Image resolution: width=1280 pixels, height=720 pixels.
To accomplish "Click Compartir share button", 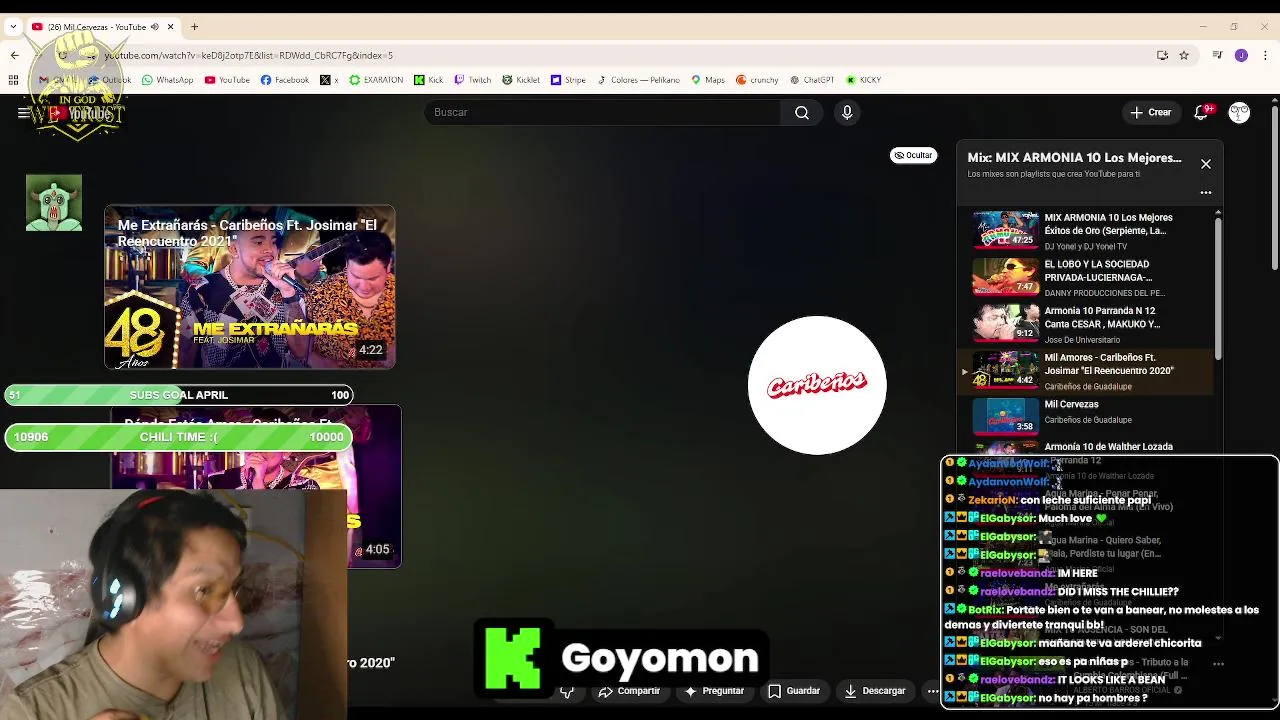I will click(x=629, y=691).
